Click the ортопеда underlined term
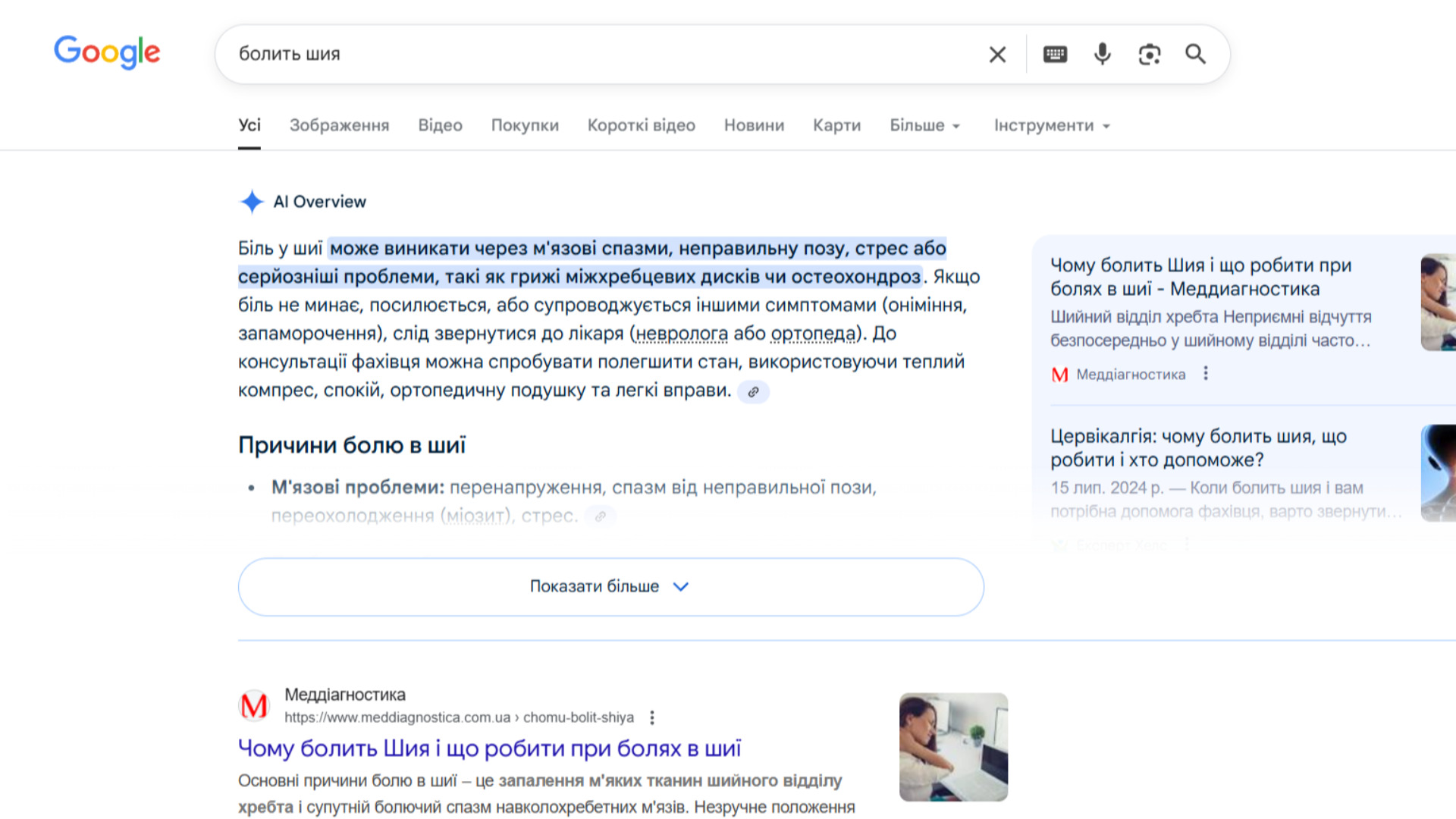Viewport: 1456px width, 819px height. 814,334
